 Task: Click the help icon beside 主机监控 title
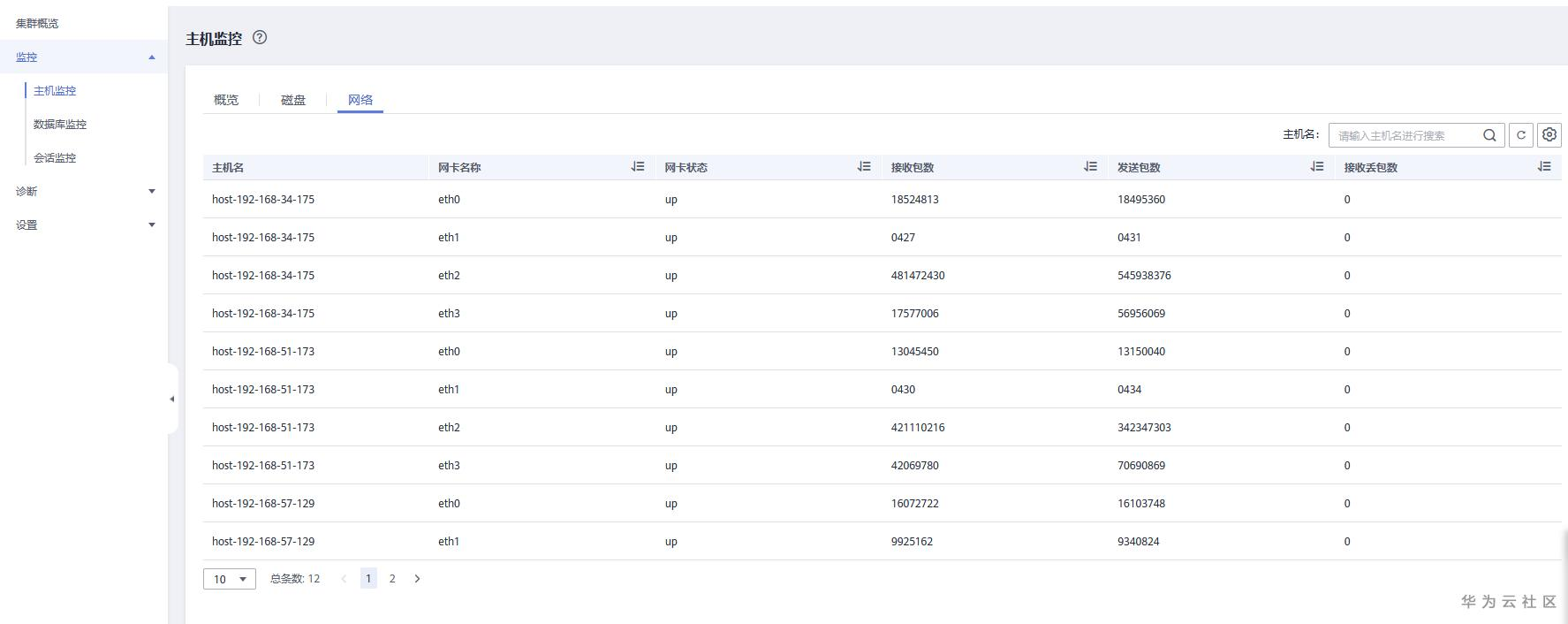click(260, 37)
